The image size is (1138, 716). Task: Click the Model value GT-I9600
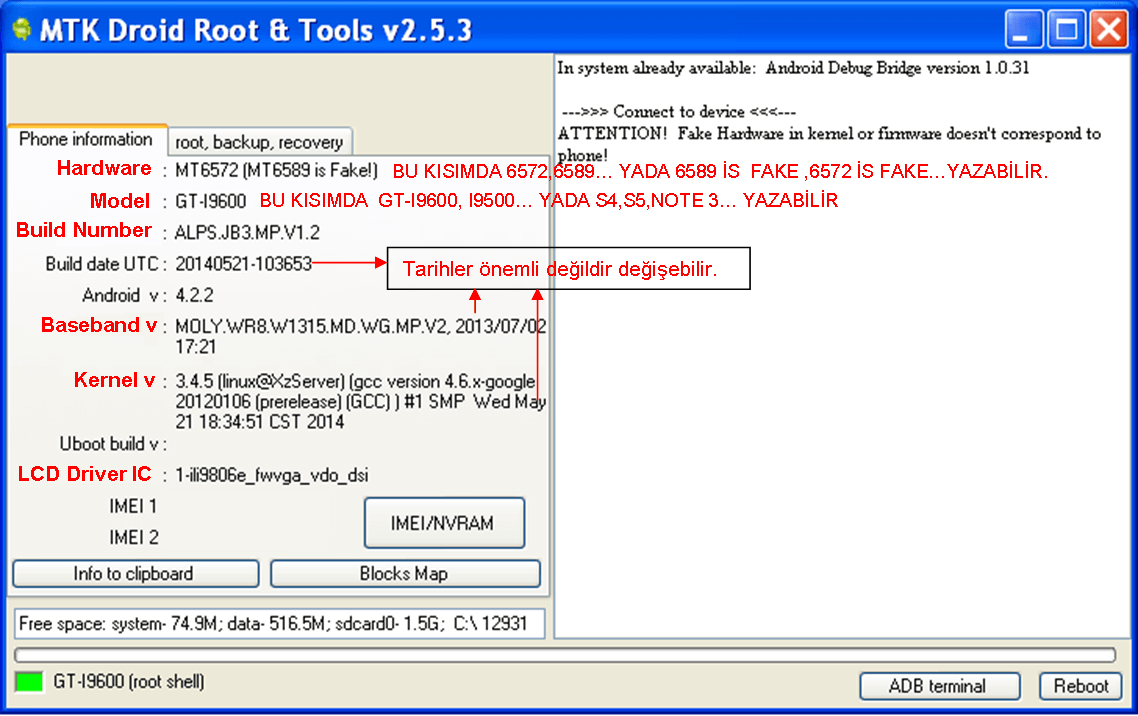tap(210, 201)
